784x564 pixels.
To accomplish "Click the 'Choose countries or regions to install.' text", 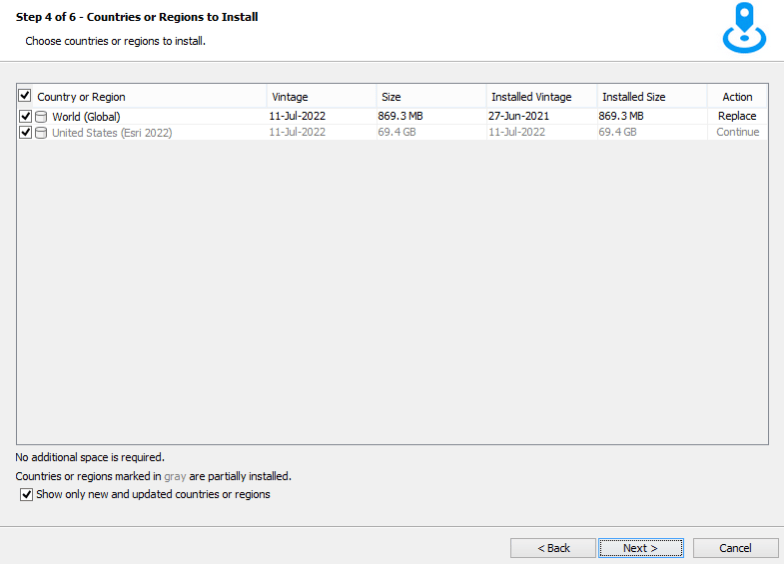I will [x=116, y=41].
